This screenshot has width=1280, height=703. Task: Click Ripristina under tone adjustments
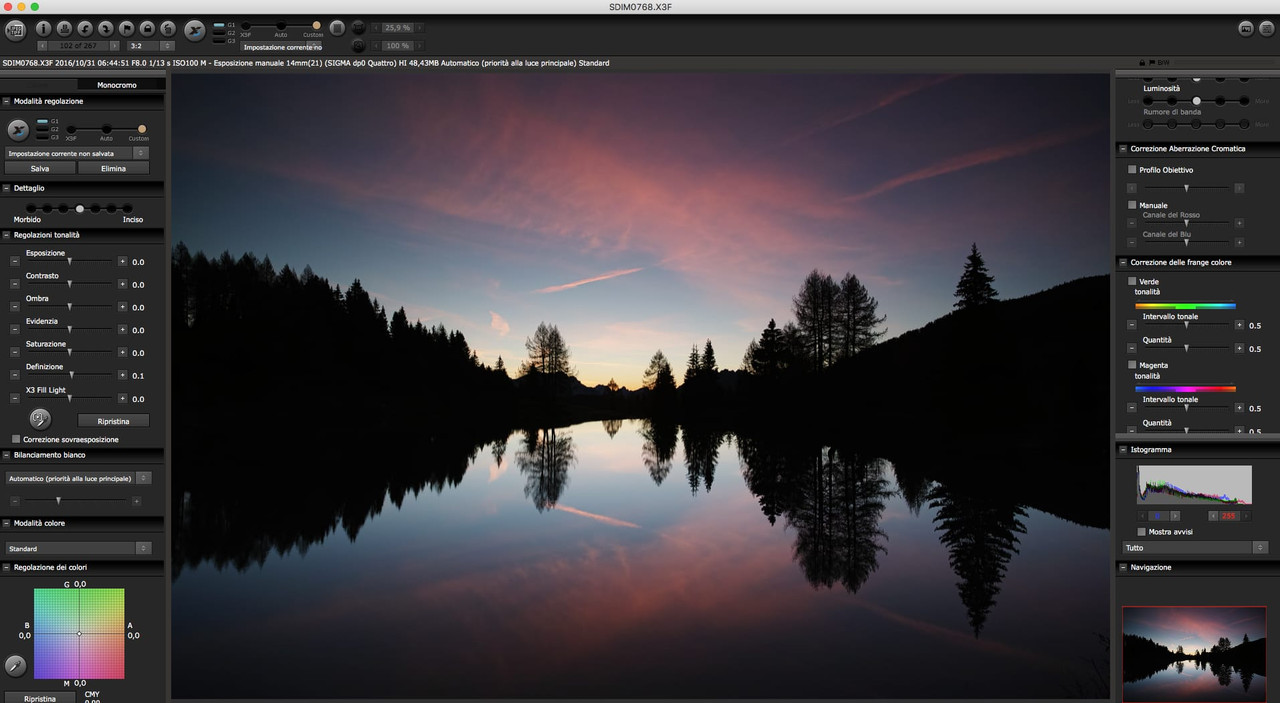pos(113,421)
